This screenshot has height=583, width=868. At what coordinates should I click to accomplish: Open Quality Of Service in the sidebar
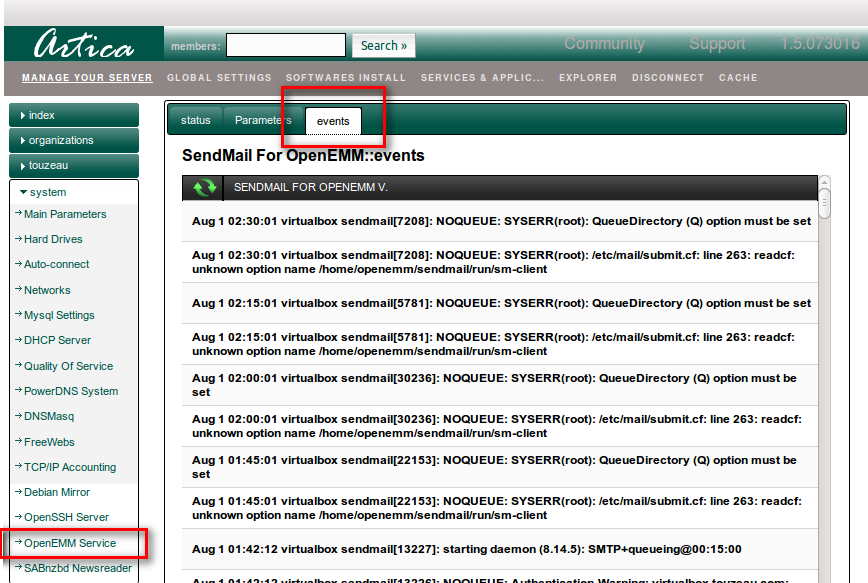point(68,366)
